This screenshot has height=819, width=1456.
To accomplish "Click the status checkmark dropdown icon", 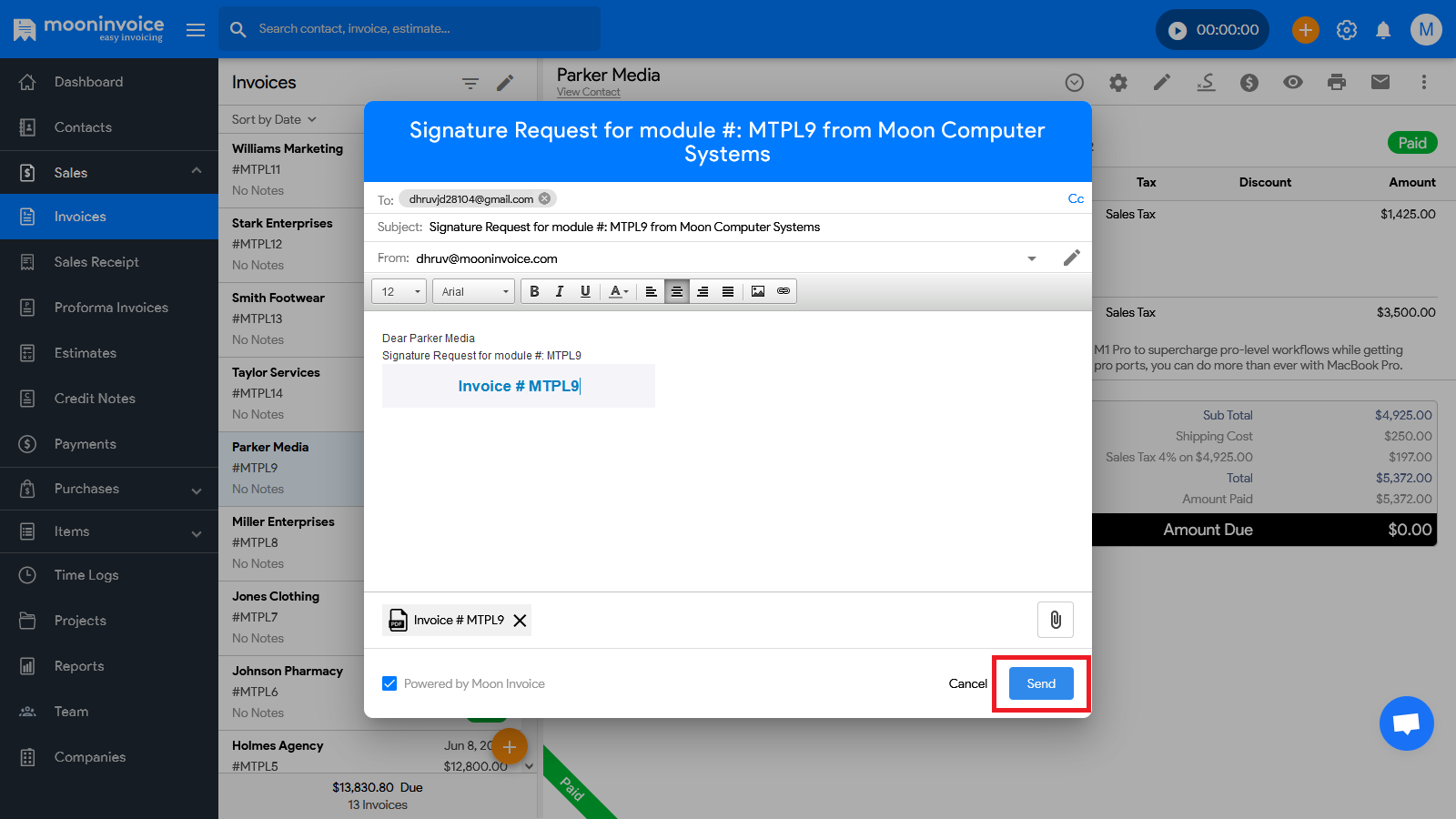I will click(1075, 83).
